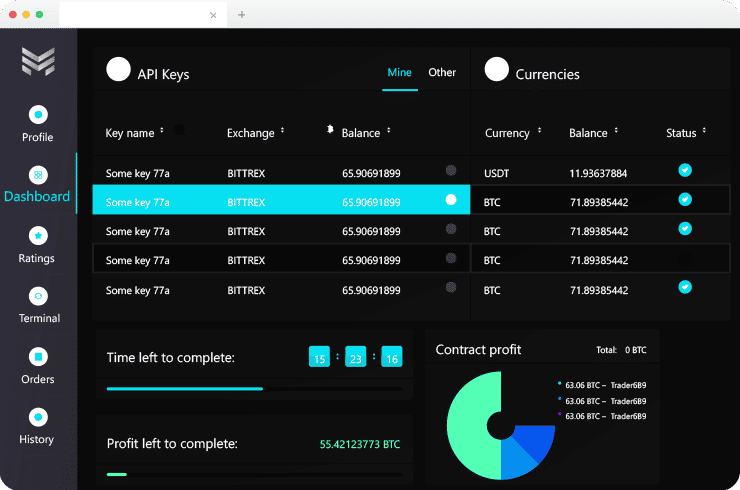Viewport: 740px width, 490px height.
Task: Go to Orders sidebar icon
Action: (x=38, y=357)
